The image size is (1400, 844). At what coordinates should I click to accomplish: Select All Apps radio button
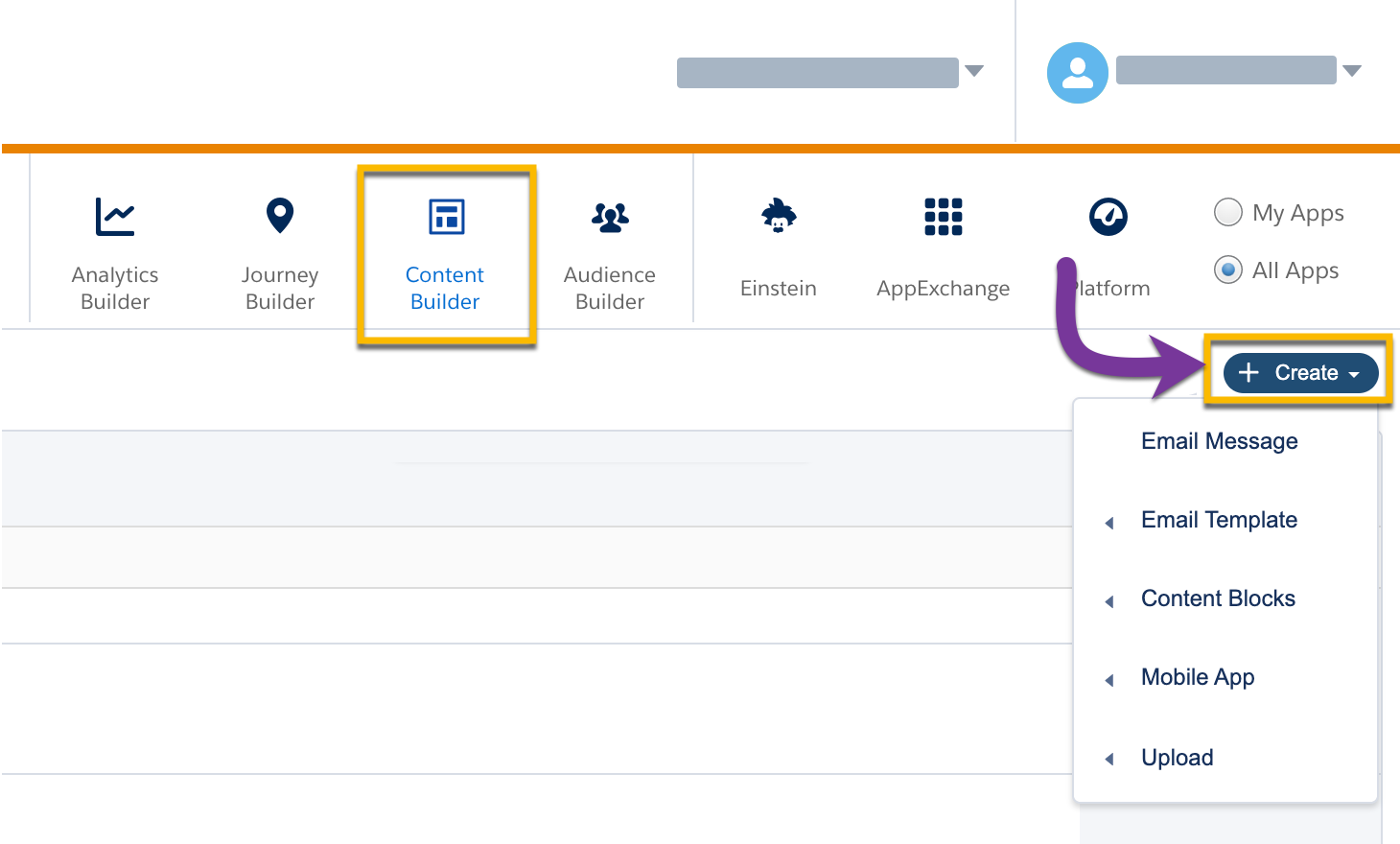[x=1228, y=270]
